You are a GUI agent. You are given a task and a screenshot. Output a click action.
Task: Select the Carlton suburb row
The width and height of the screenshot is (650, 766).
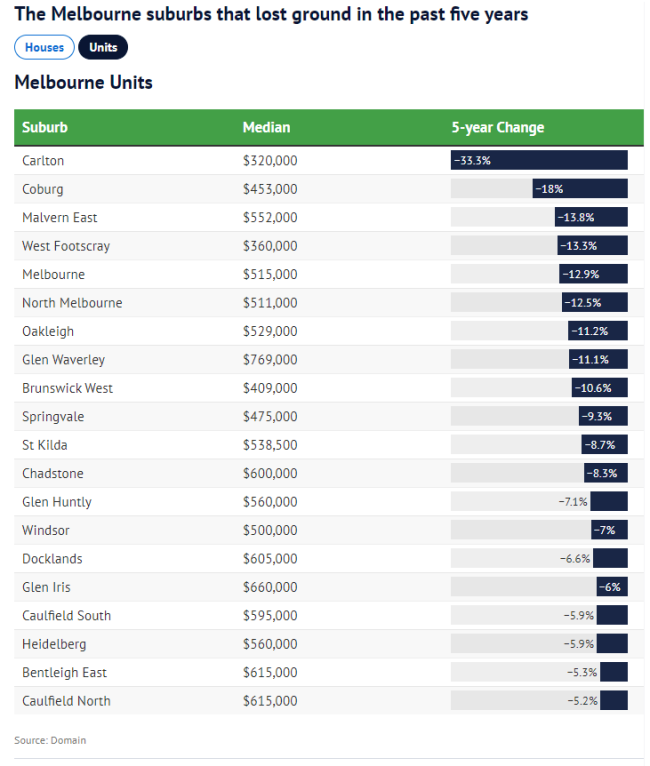click(43, 160)
